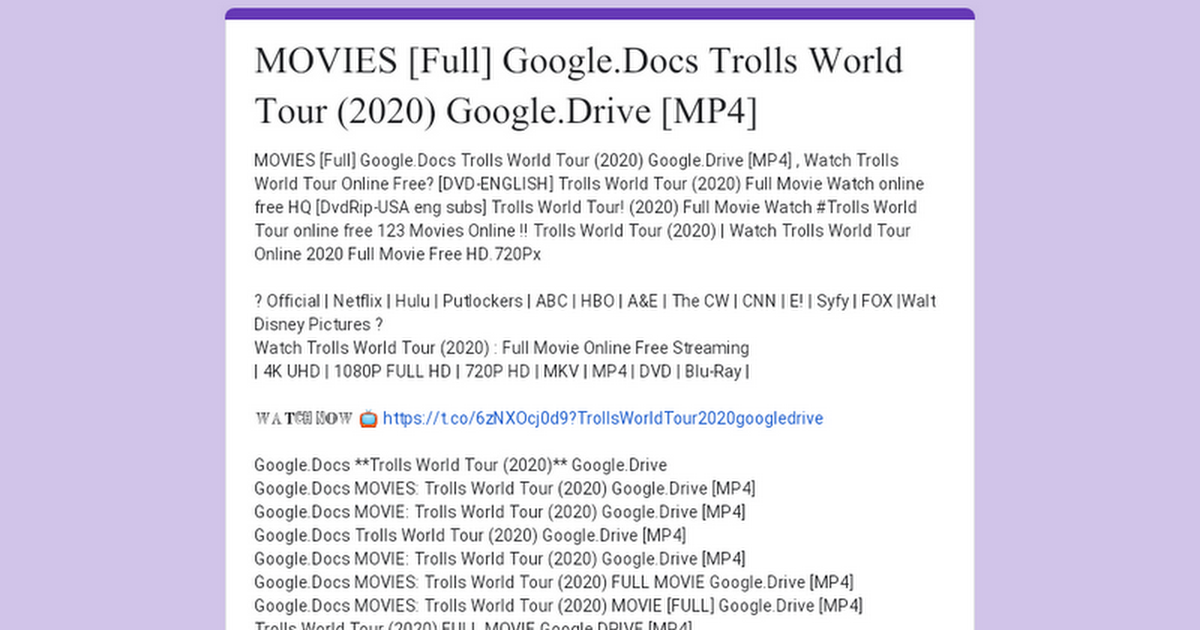Click the line ending 'FULL MOVIE Google.Drive [MP4]'

point(553,582)
